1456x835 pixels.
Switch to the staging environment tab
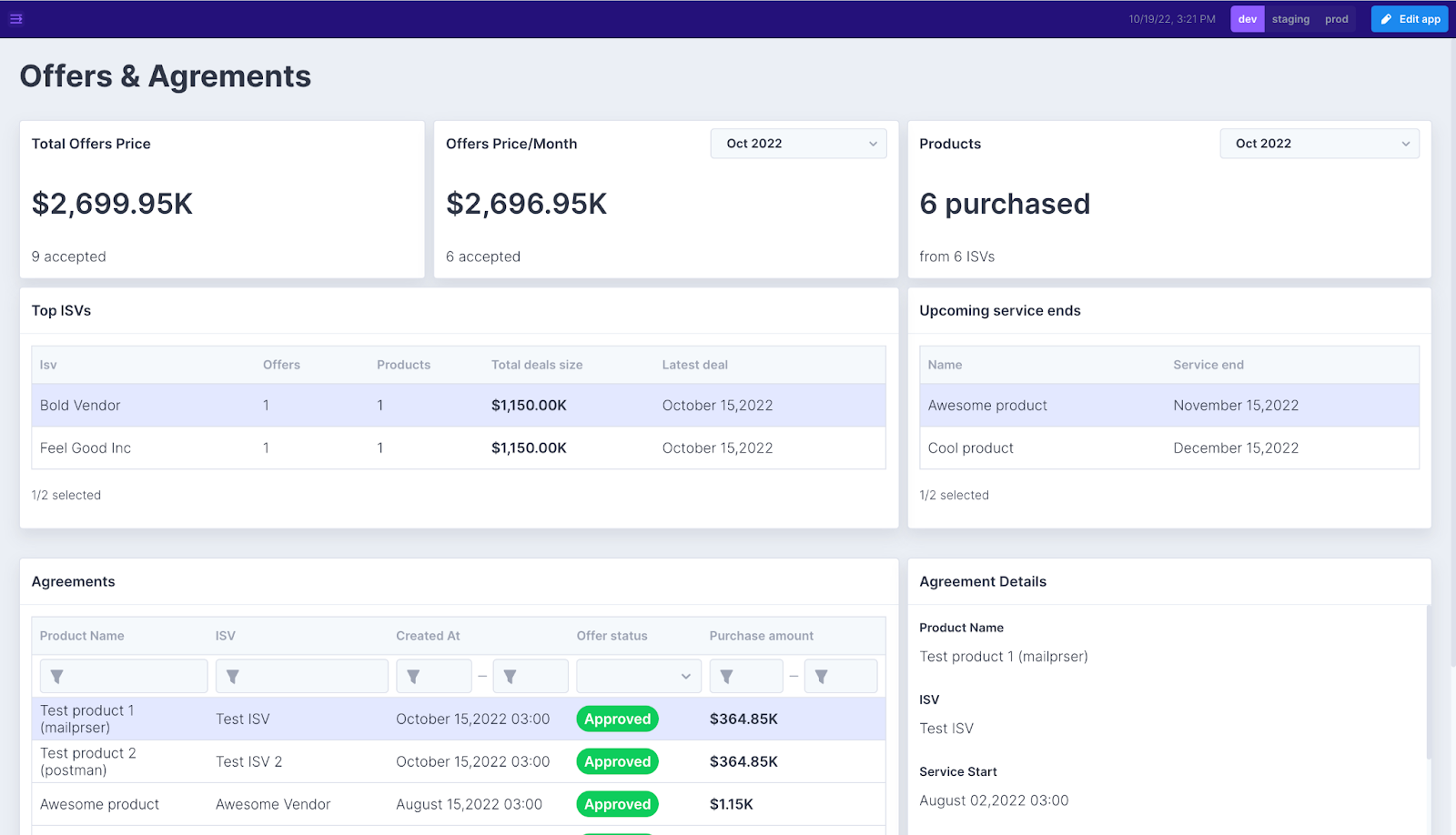click(x=1290, y=19)
